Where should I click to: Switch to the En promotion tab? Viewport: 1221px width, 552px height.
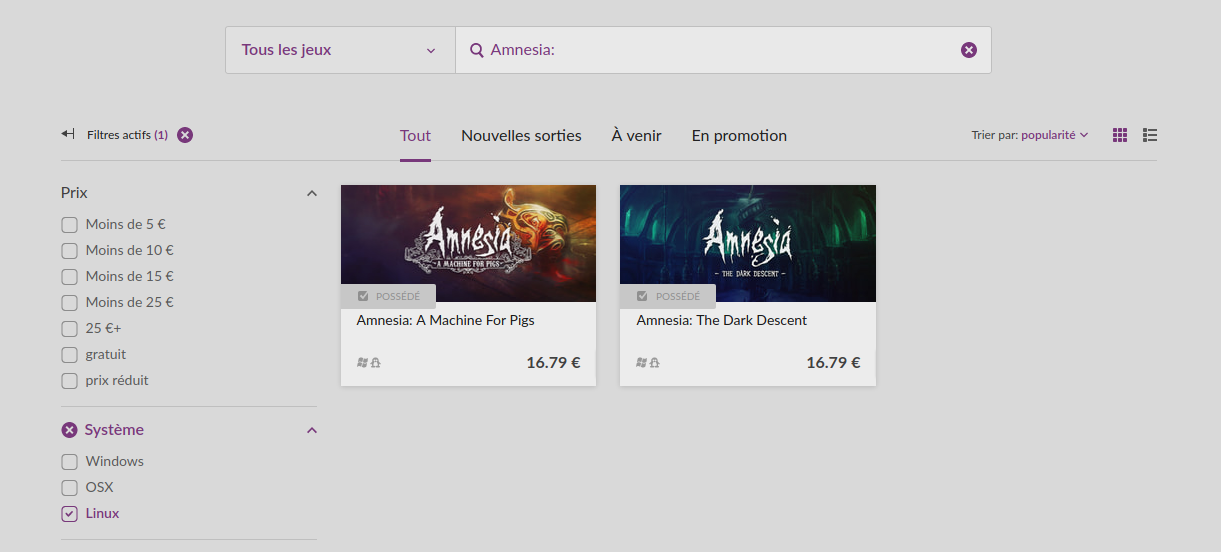(x=739, y=136)
